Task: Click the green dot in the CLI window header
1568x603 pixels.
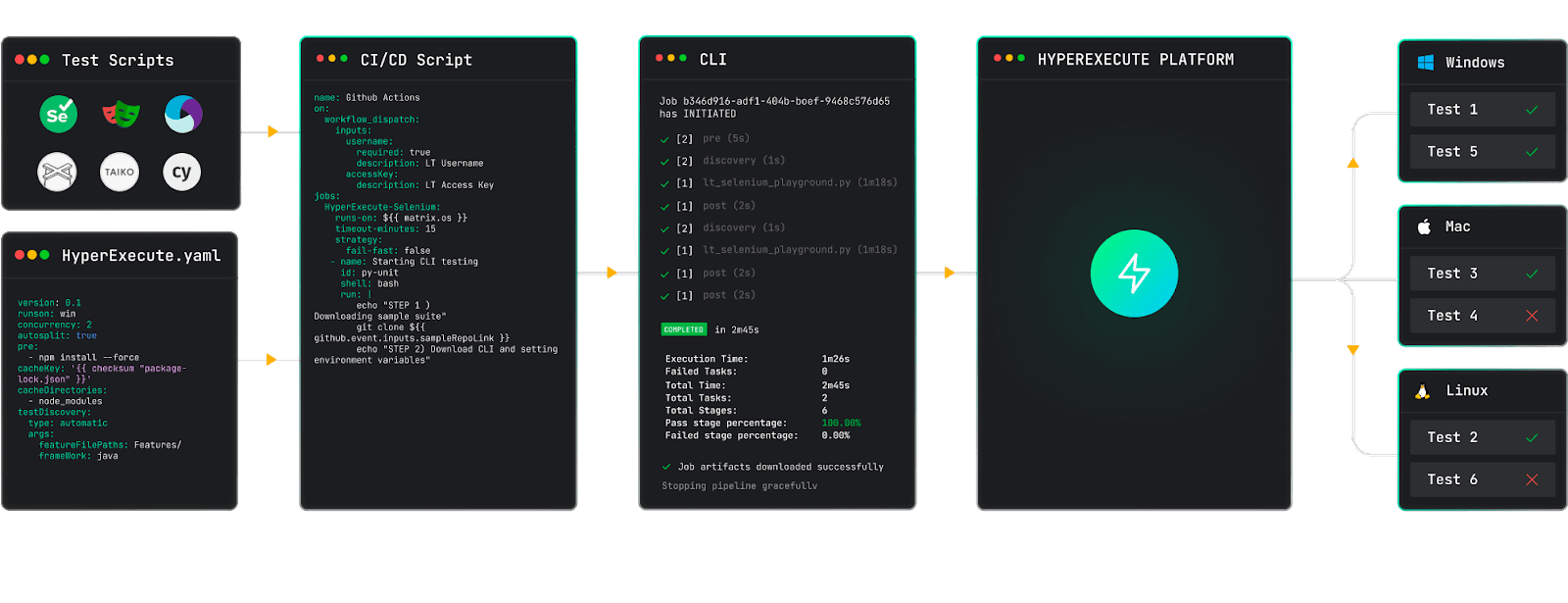Action: [x=683, y=58]
